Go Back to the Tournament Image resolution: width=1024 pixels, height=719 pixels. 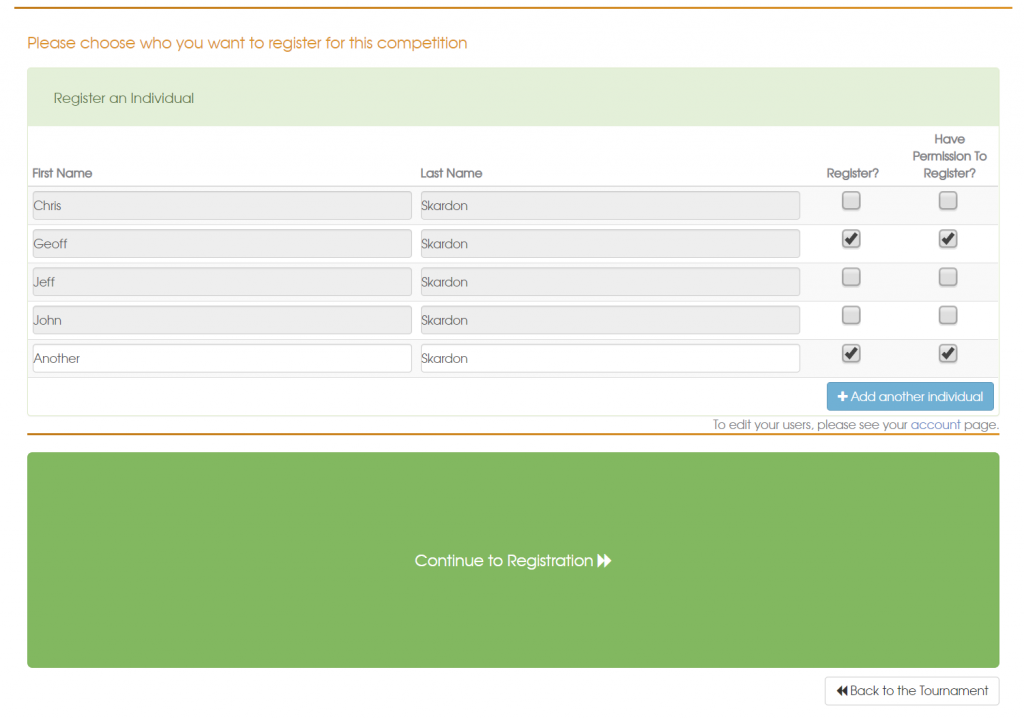(x=912, y=691)
